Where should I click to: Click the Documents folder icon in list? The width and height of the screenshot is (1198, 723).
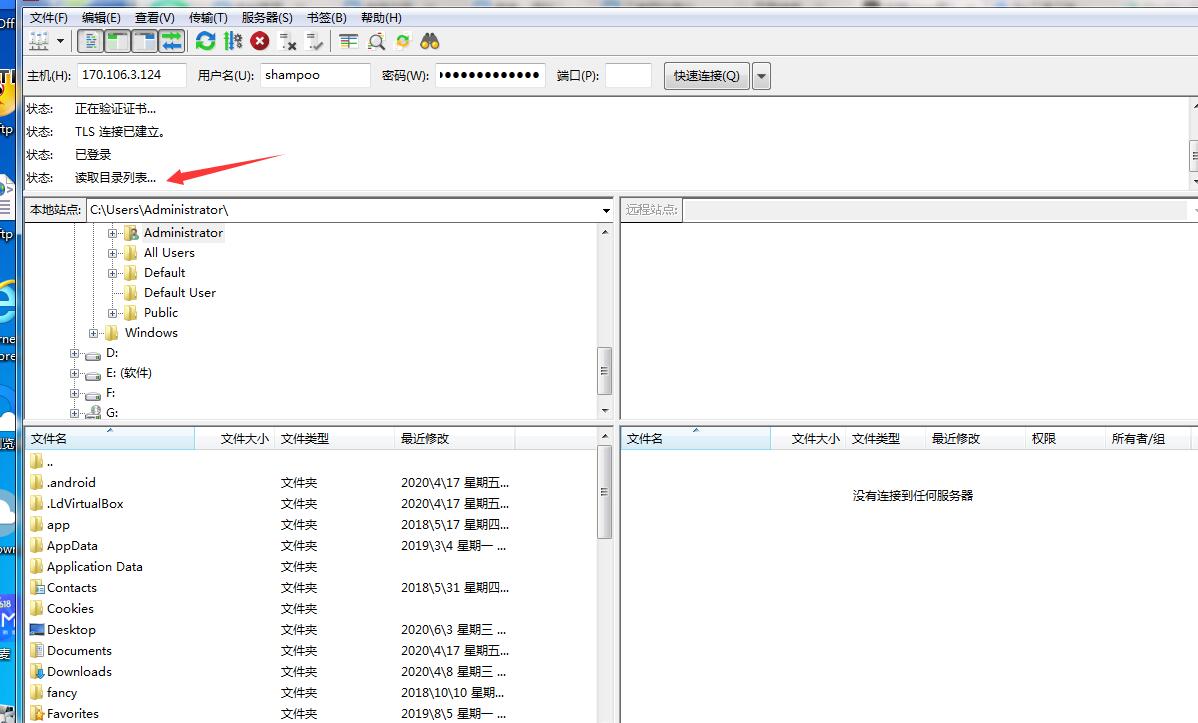pos(37,650)
